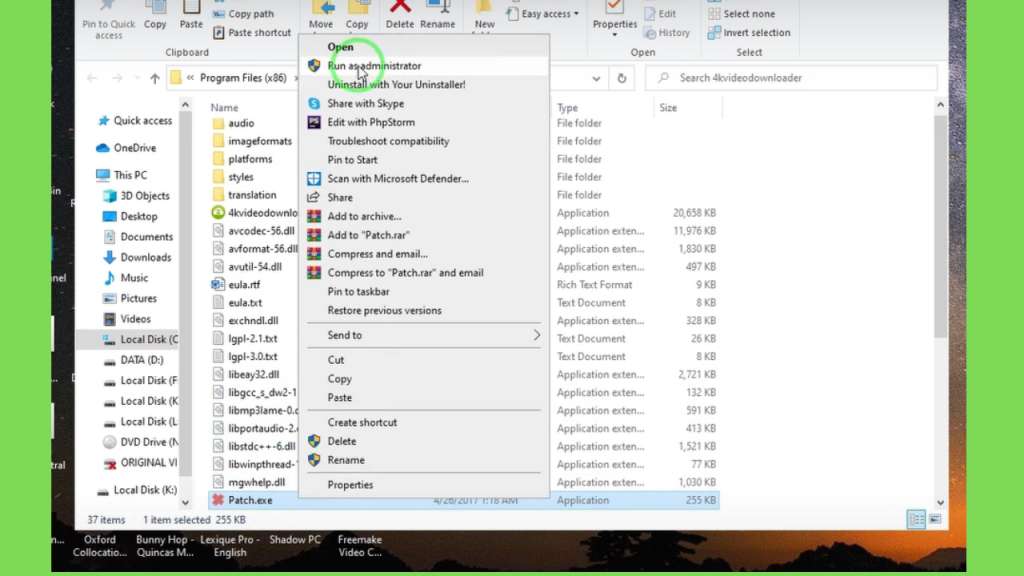The width and height of the screenshot is (1024, 576).
Task: Sort by the Size column header
Action: [668, 108]
